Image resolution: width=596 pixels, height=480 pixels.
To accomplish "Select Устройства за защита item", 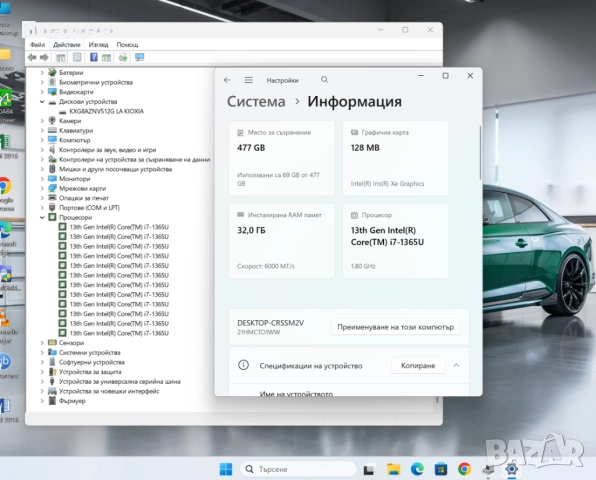I will click(x=90, y=372).
